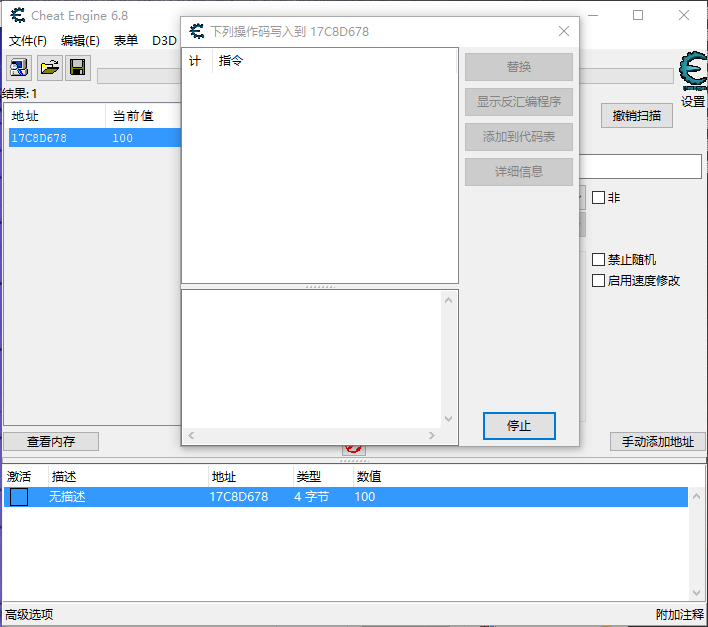
Task: Click the red clear list icon
Action: coord(353,449)
